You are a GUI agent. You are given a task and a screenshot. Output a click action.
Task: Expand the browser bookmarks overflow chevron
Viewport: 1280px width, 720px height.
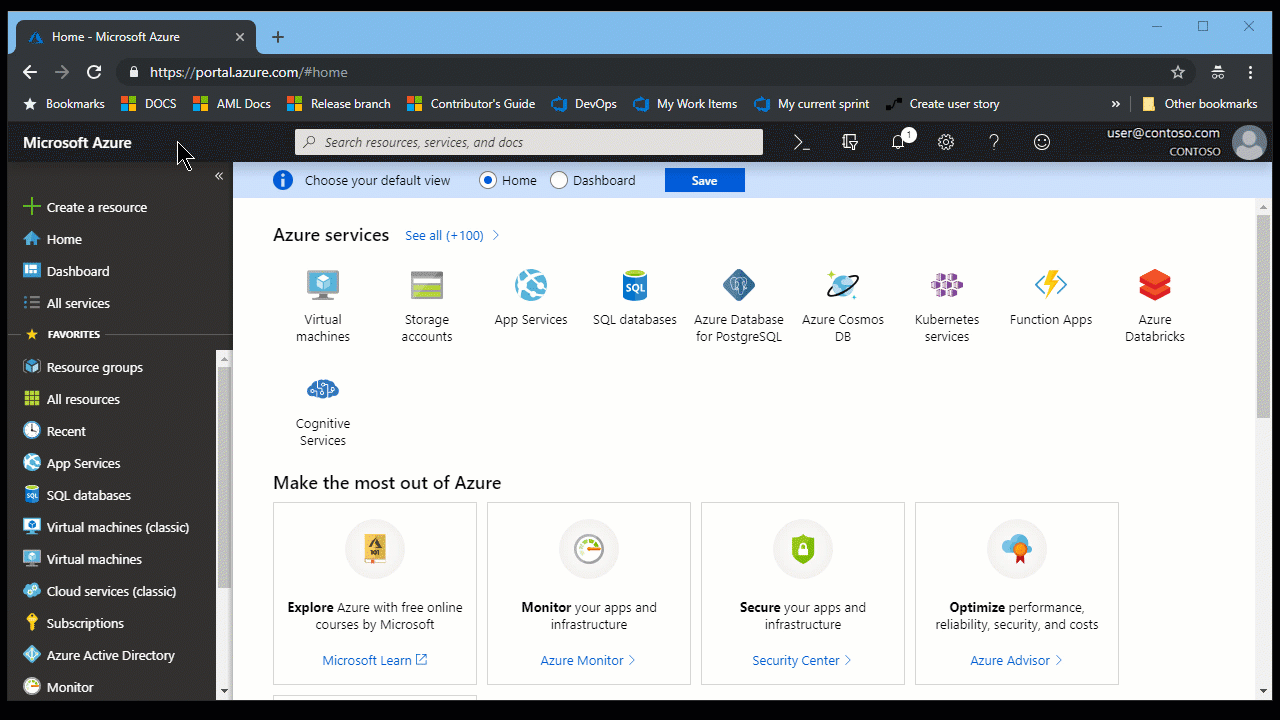point(1116,104)
